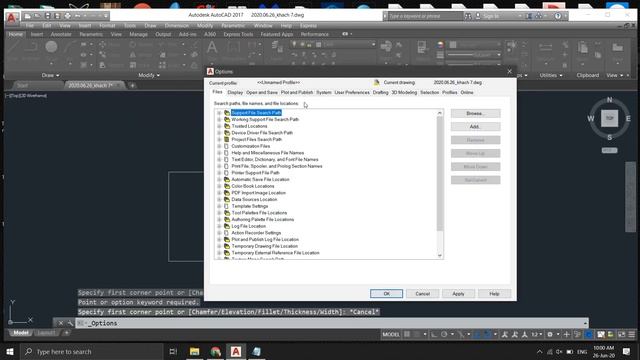Click folder icon beside Trusted Locations
The height and width of the screenshot is (360, 640).
pos(227,126)
